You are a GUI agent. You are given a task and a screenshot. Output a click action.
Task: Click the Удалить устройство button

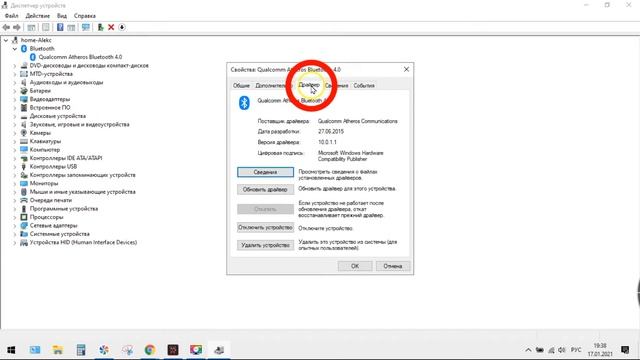point(265,245)
